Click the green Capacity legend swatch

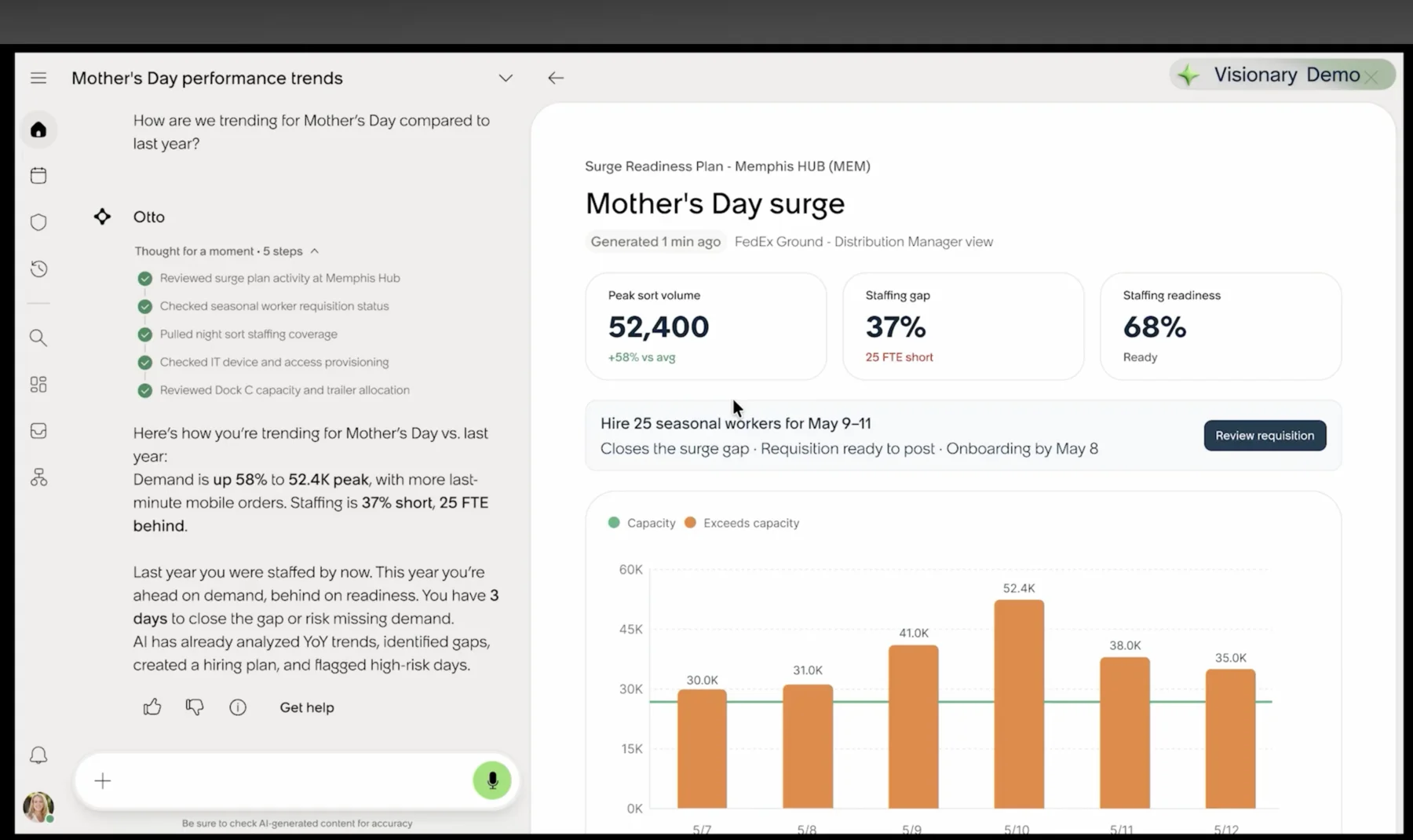(614, 523)
